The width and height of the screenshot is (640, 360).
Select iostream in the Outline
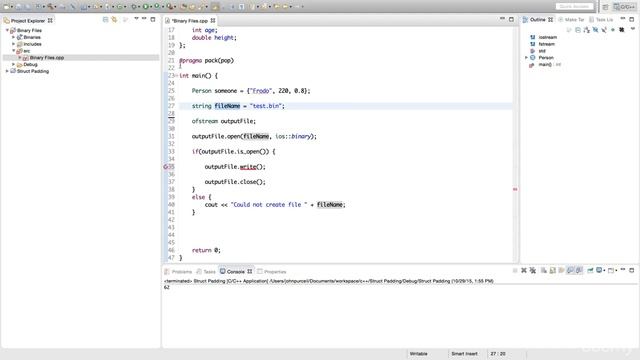(547, 37)
